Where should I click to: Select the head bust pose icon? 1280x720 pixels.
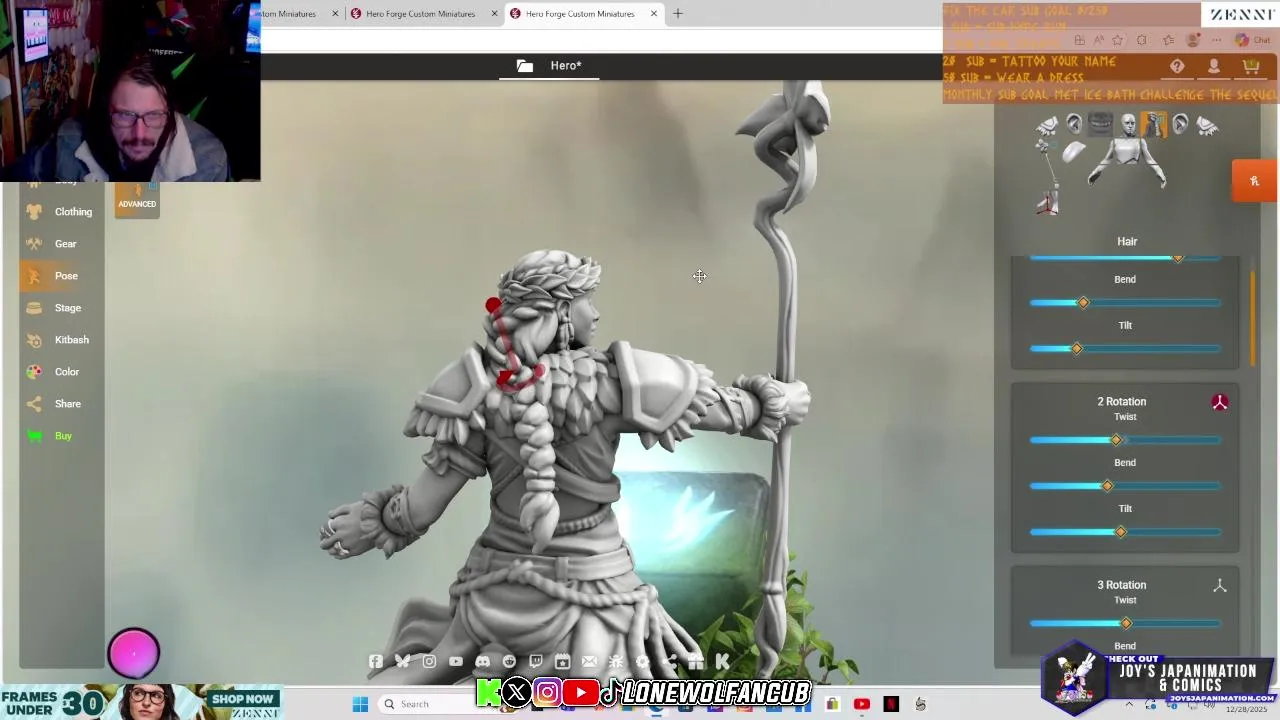tap(1128, 124)
